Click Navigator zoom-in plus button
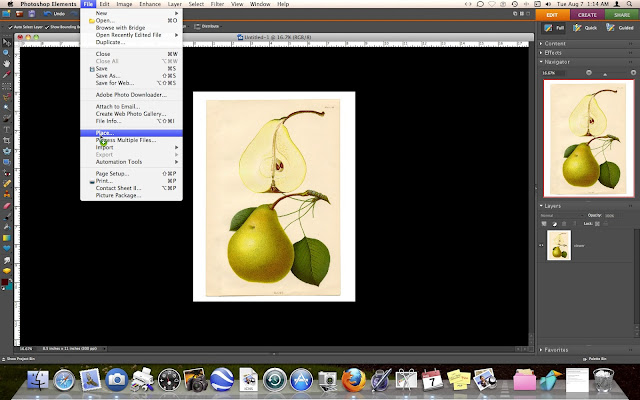Screen dimensions: 640x400 tap(633, 73)
